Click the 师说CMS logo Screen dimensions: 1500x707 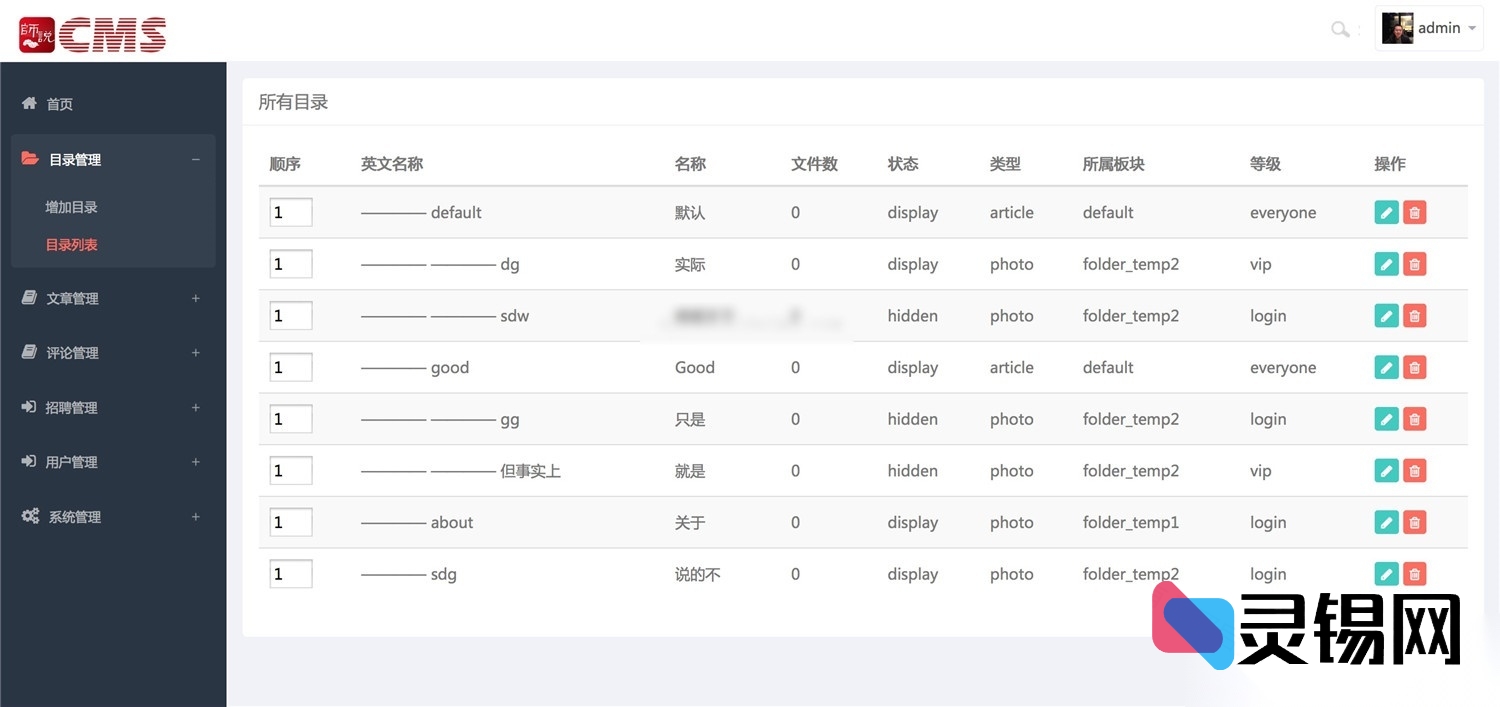coord(90,33)
